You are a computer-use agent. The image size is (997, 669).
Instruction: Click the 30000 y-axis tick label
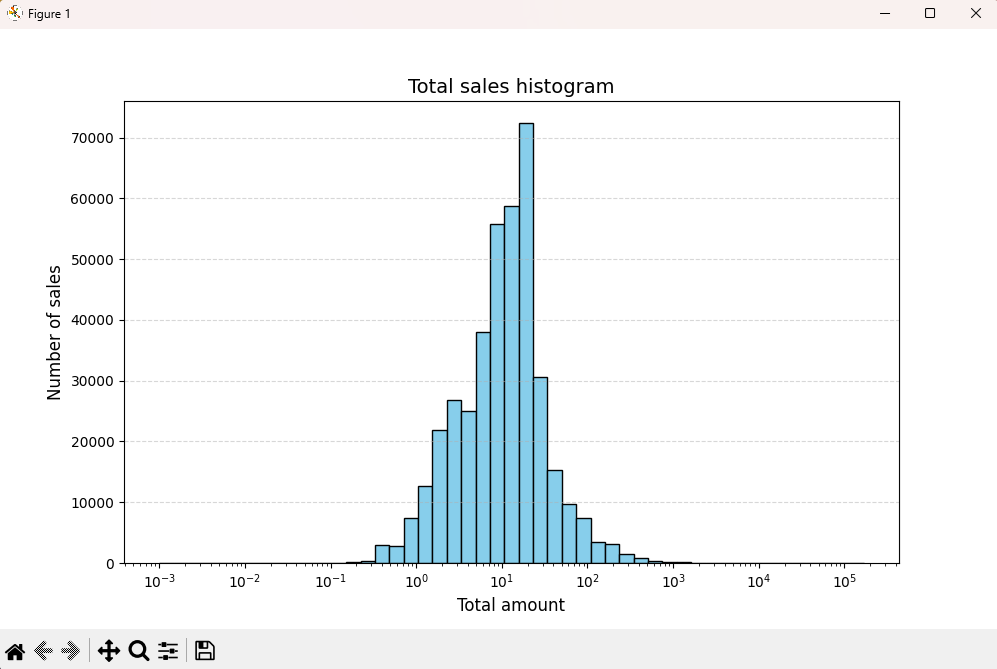coord(92,382)
